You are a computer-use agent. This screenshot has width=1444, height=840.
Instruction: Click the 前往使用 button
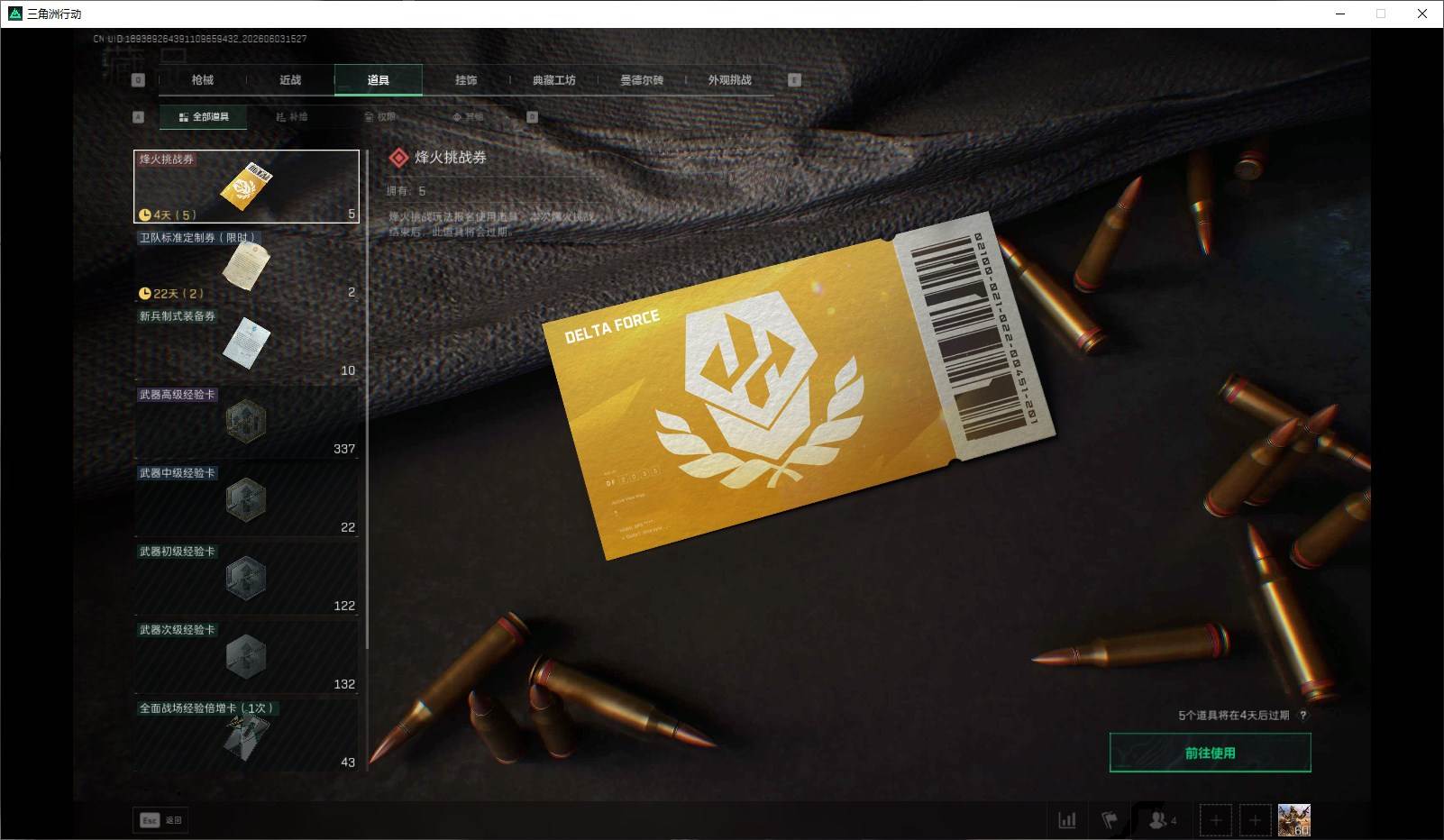1210,753
